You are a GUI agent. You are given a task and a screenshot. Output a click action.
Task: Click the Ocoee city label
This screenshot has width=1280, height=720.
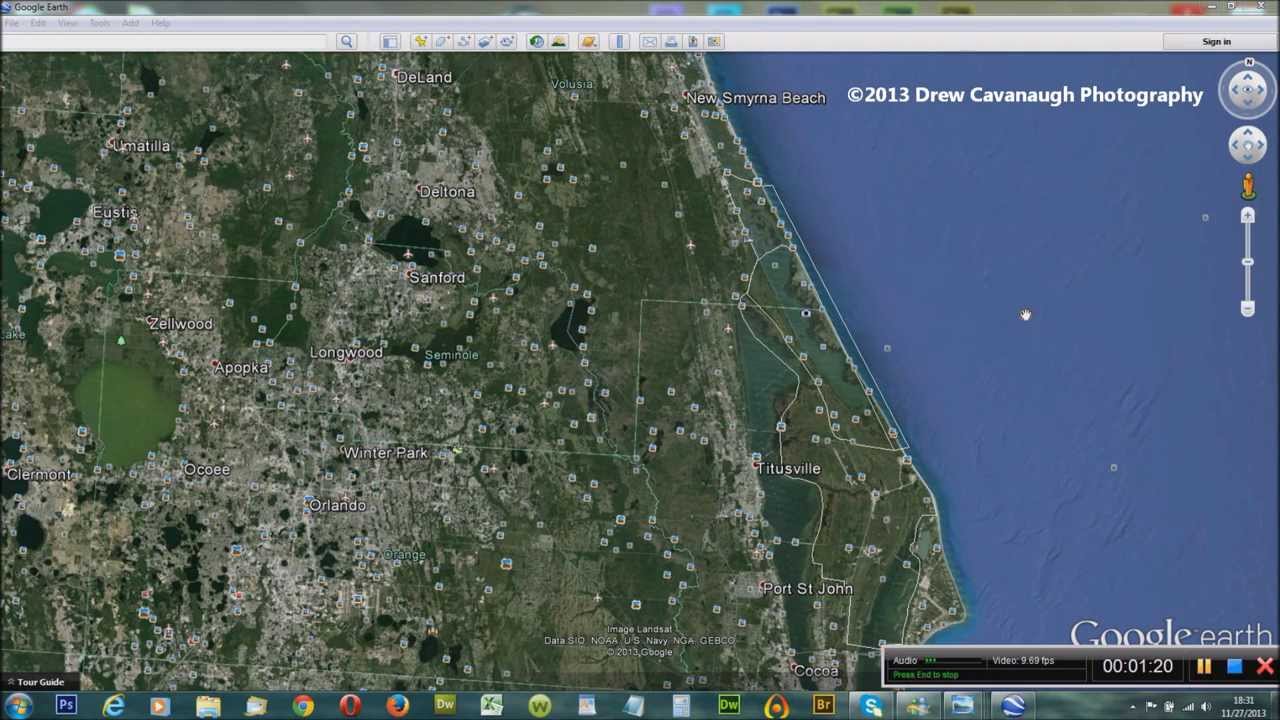(x=207, y=469)
